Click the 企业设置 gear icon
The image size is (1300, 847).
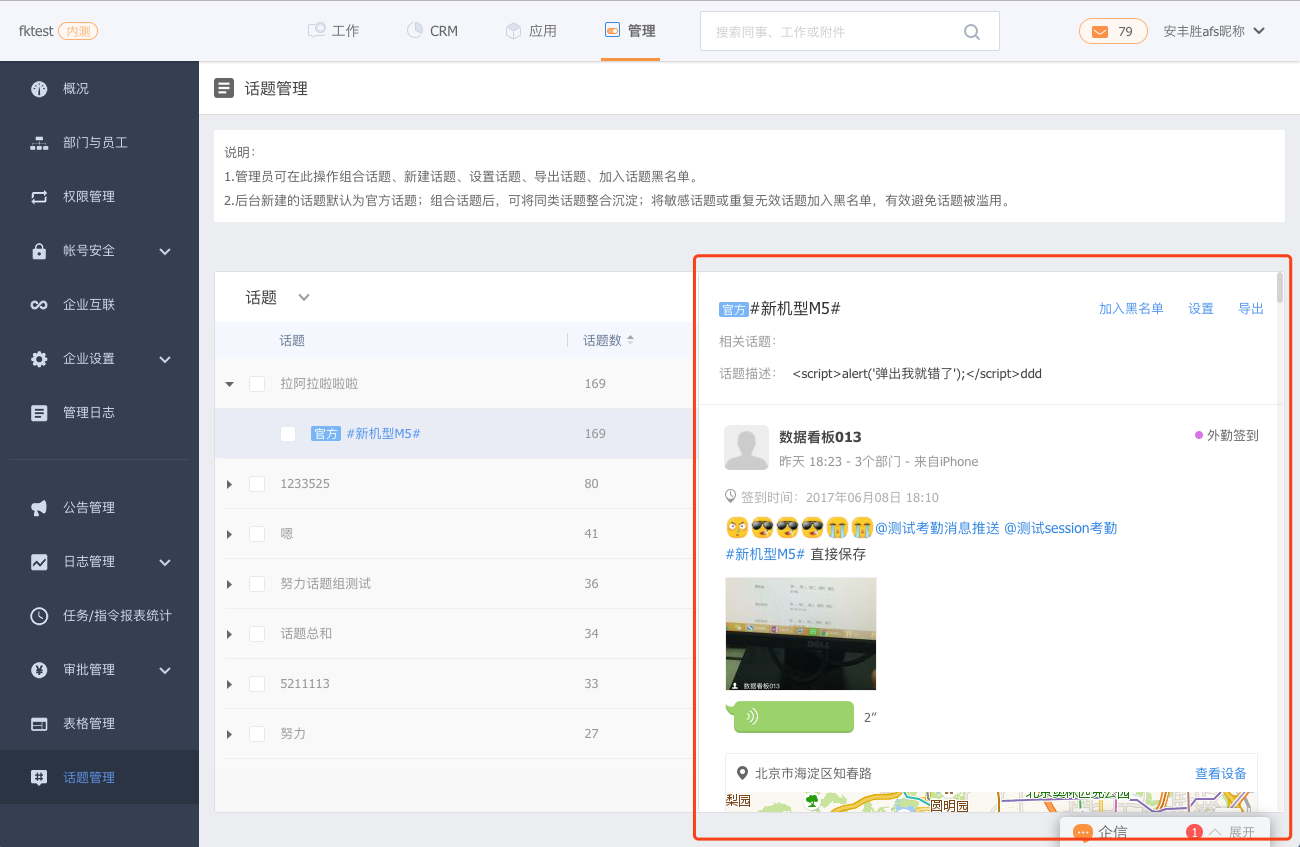[x=39, y=359]
